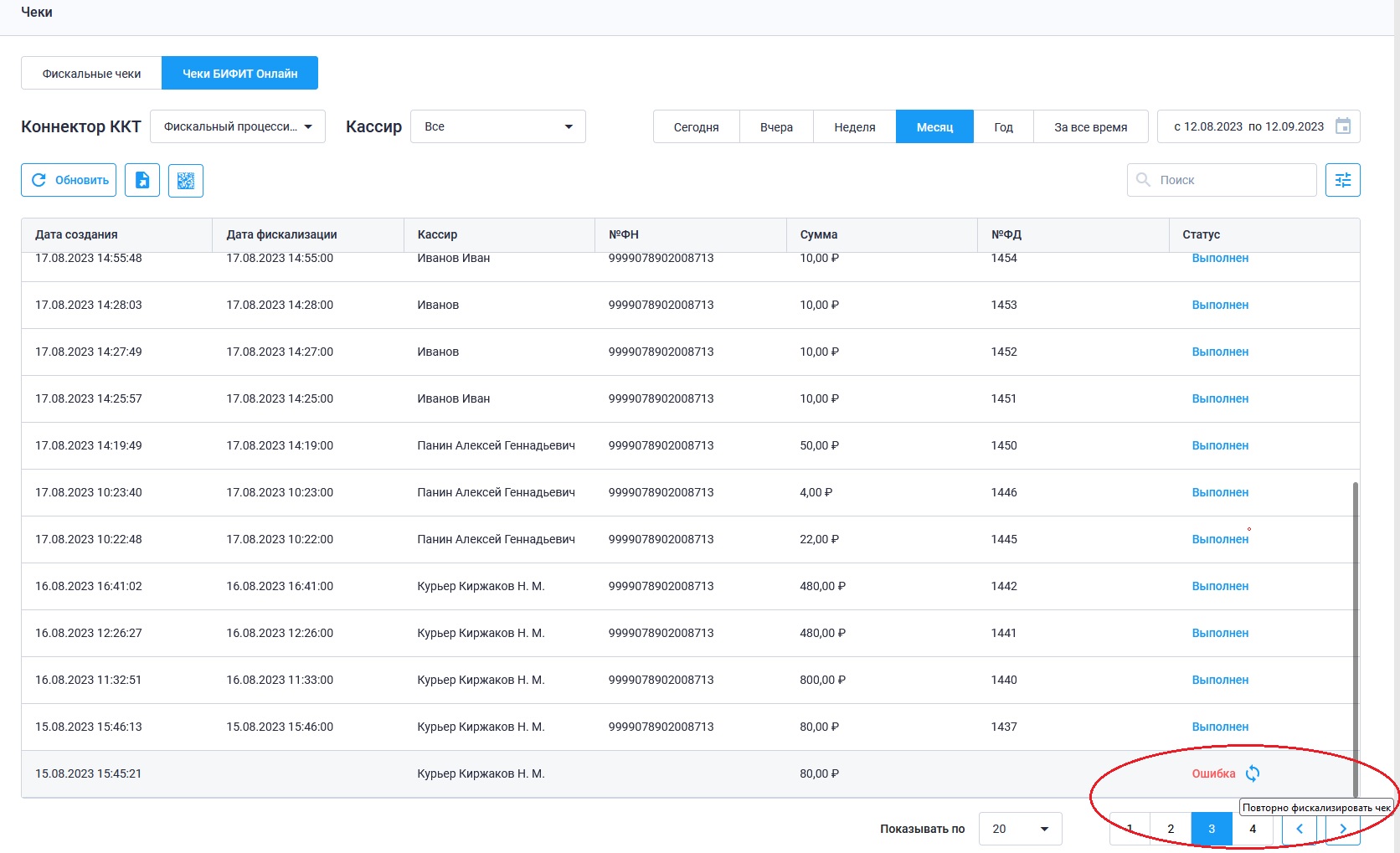Screen dimensions: 1400x853
Task: Open Выполнен status for receipt 1451
Action: click(1220, 398)
